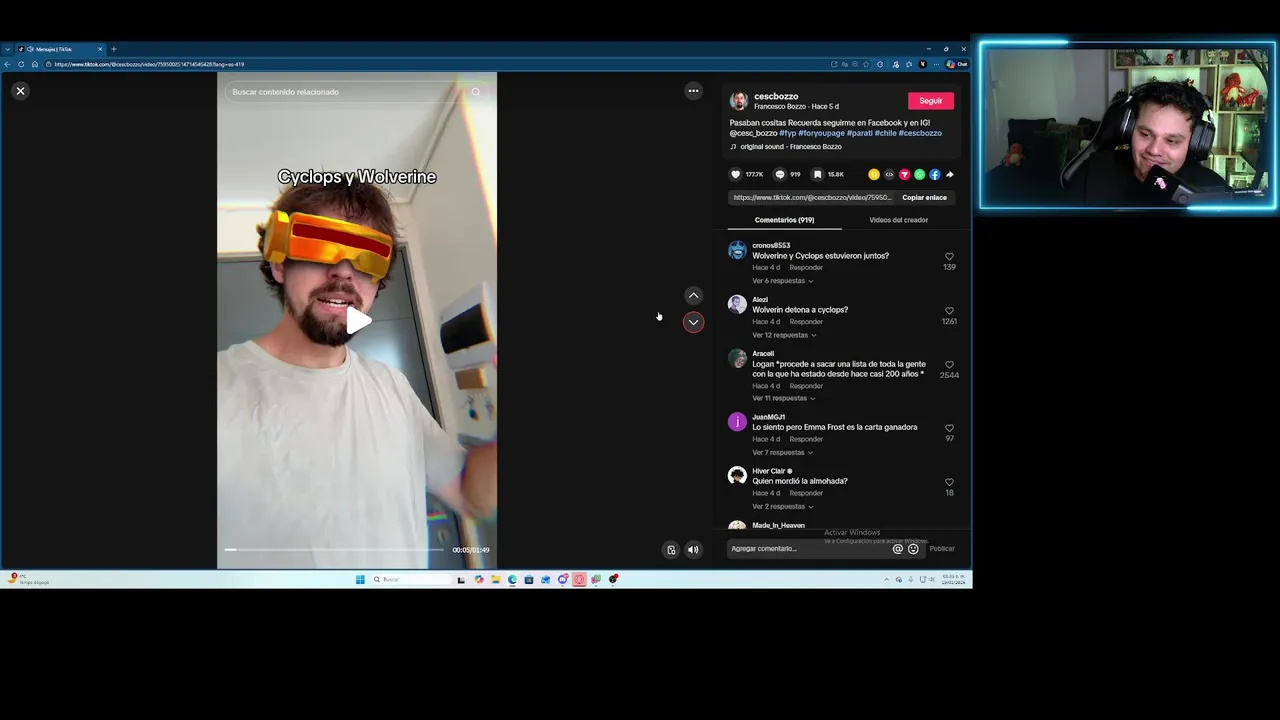Image resolution: width=1280 pixels, height=720 pixels.
Task: Like Hiver Clair's comment heart
Action: (949, 482)
